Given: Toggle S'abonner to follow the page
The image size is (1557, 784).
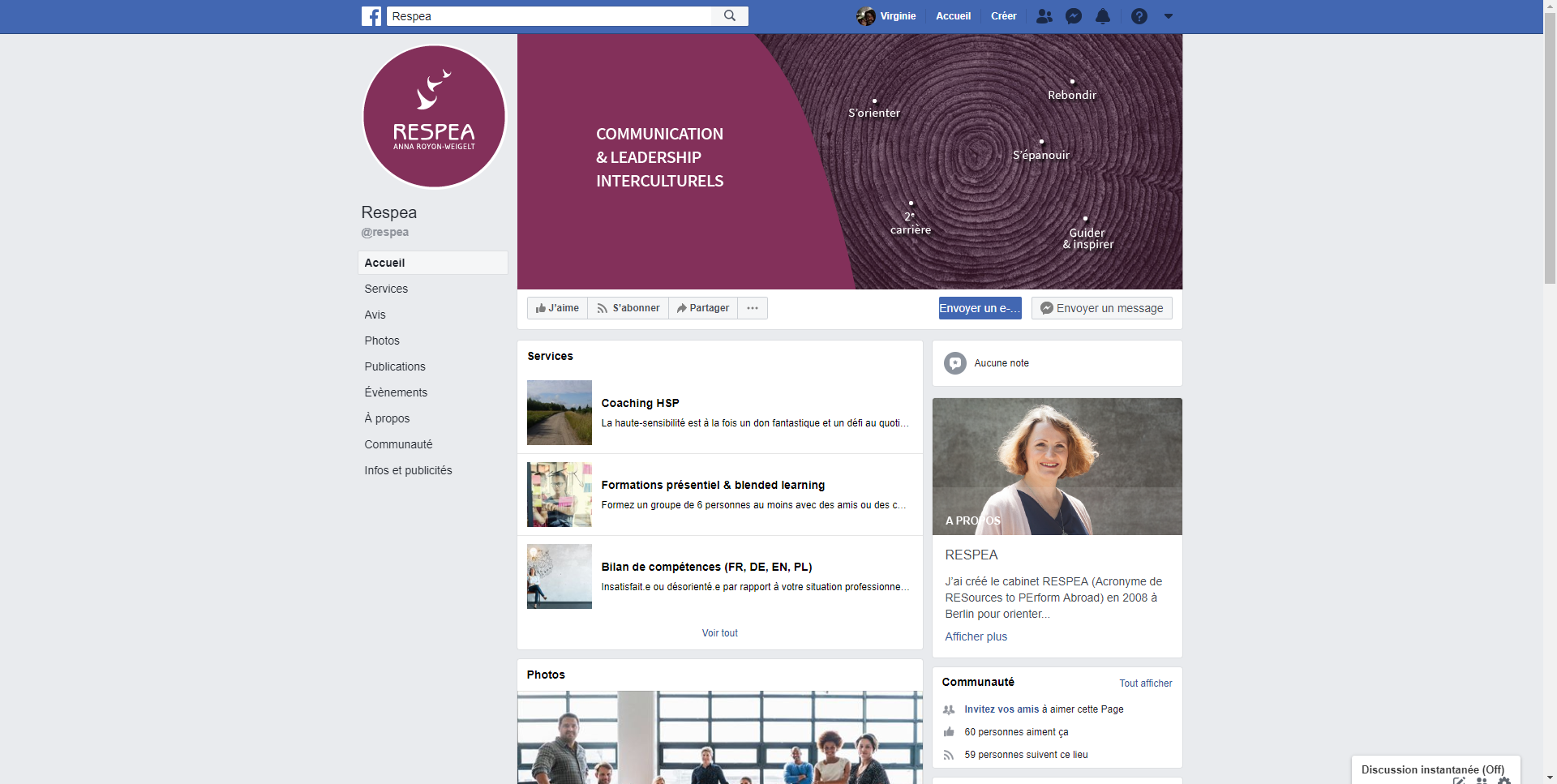Looking at the screenshot, I should 628,308.
